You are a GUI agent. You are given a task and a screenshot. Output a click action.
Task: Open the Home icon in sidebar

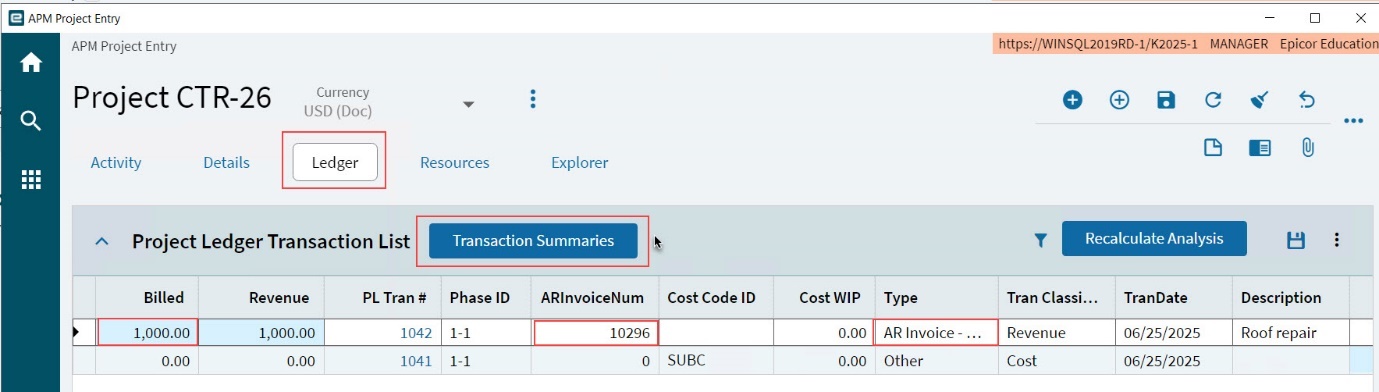31,63
